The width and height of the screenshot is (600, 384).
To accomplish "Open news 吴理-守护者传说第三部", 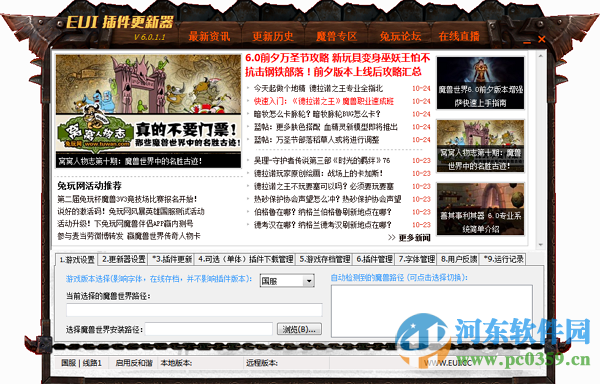I will pos(322,160).
